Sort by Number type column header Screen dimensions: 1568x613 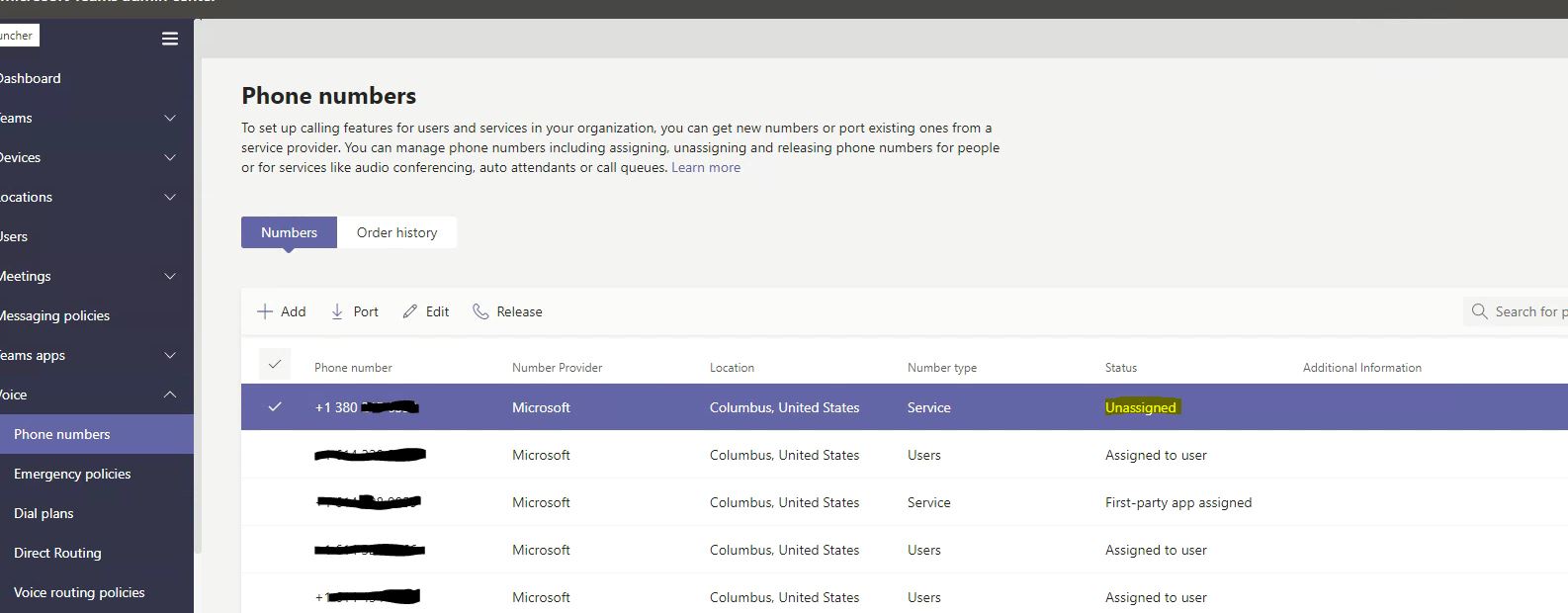[942, 367]
